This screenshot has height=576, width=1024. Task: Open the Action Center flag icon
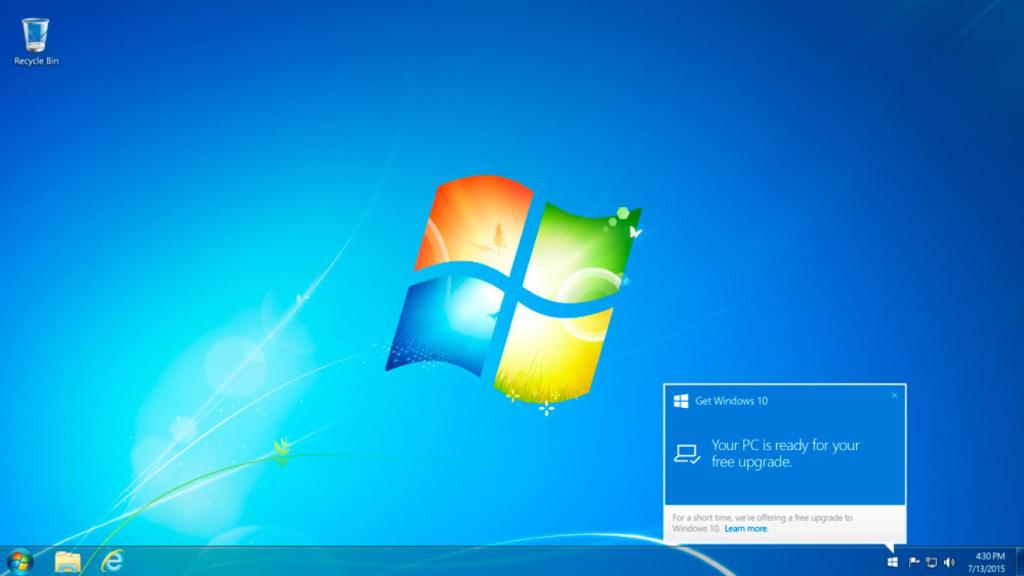913,561
